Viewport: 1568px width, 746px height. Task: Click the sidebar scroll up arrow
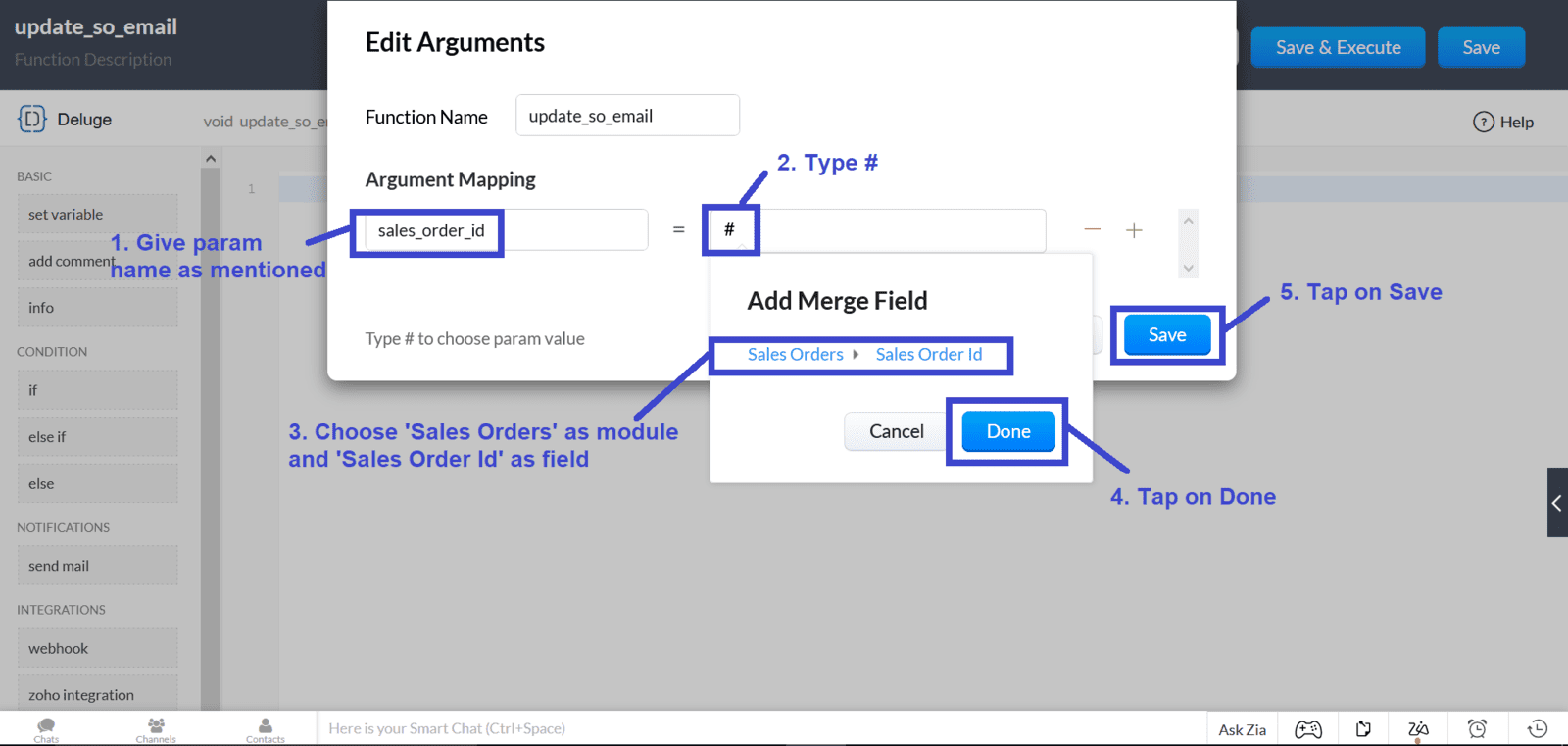(210, 158)
